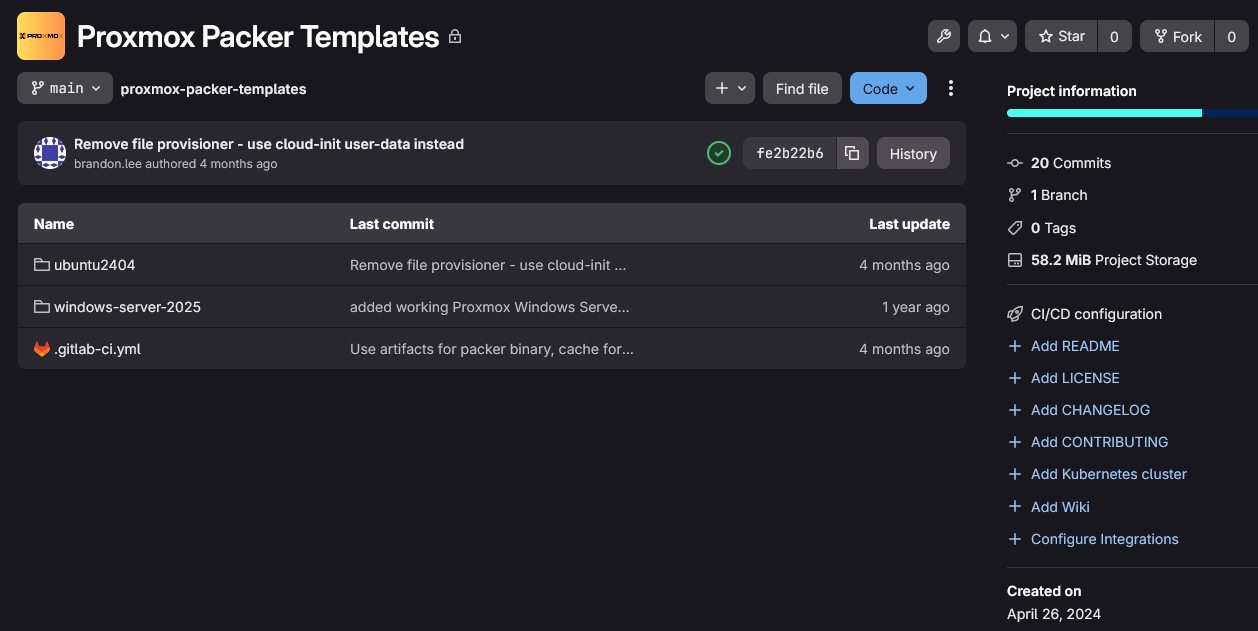
Task: Open 58.2 MiB Project Storage details
Action: coord(1114,260)
